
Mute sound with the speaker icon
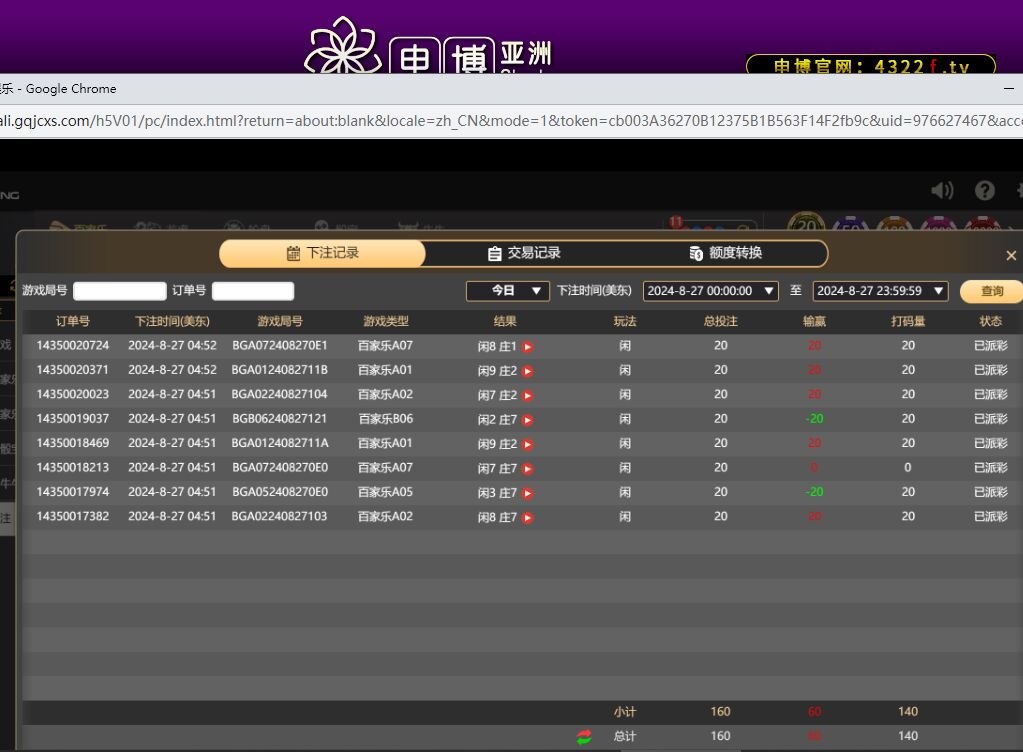click(x=942, y=190)
